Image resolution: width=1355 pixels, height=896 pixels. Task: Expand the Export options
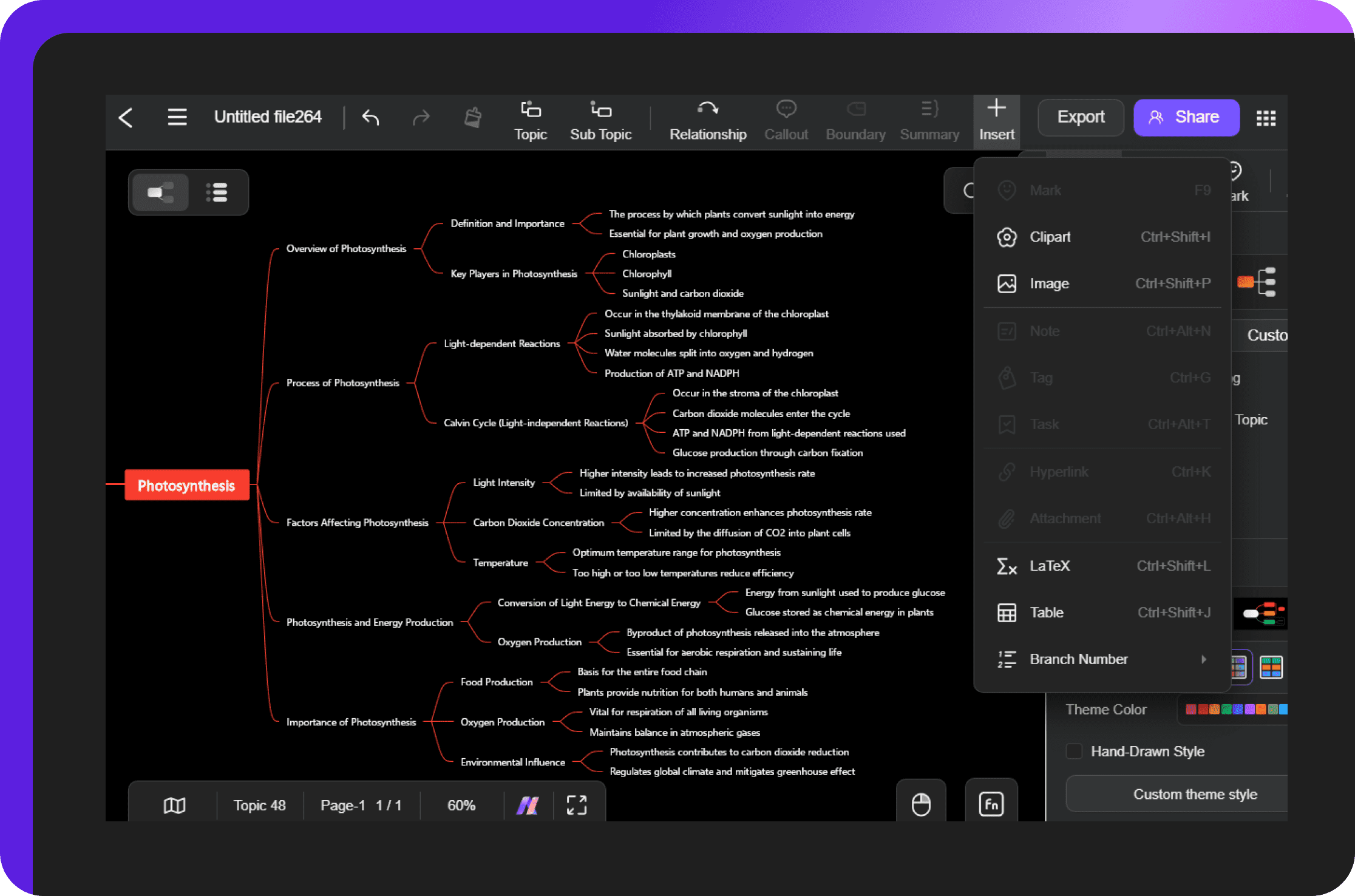coord(1081,117)
